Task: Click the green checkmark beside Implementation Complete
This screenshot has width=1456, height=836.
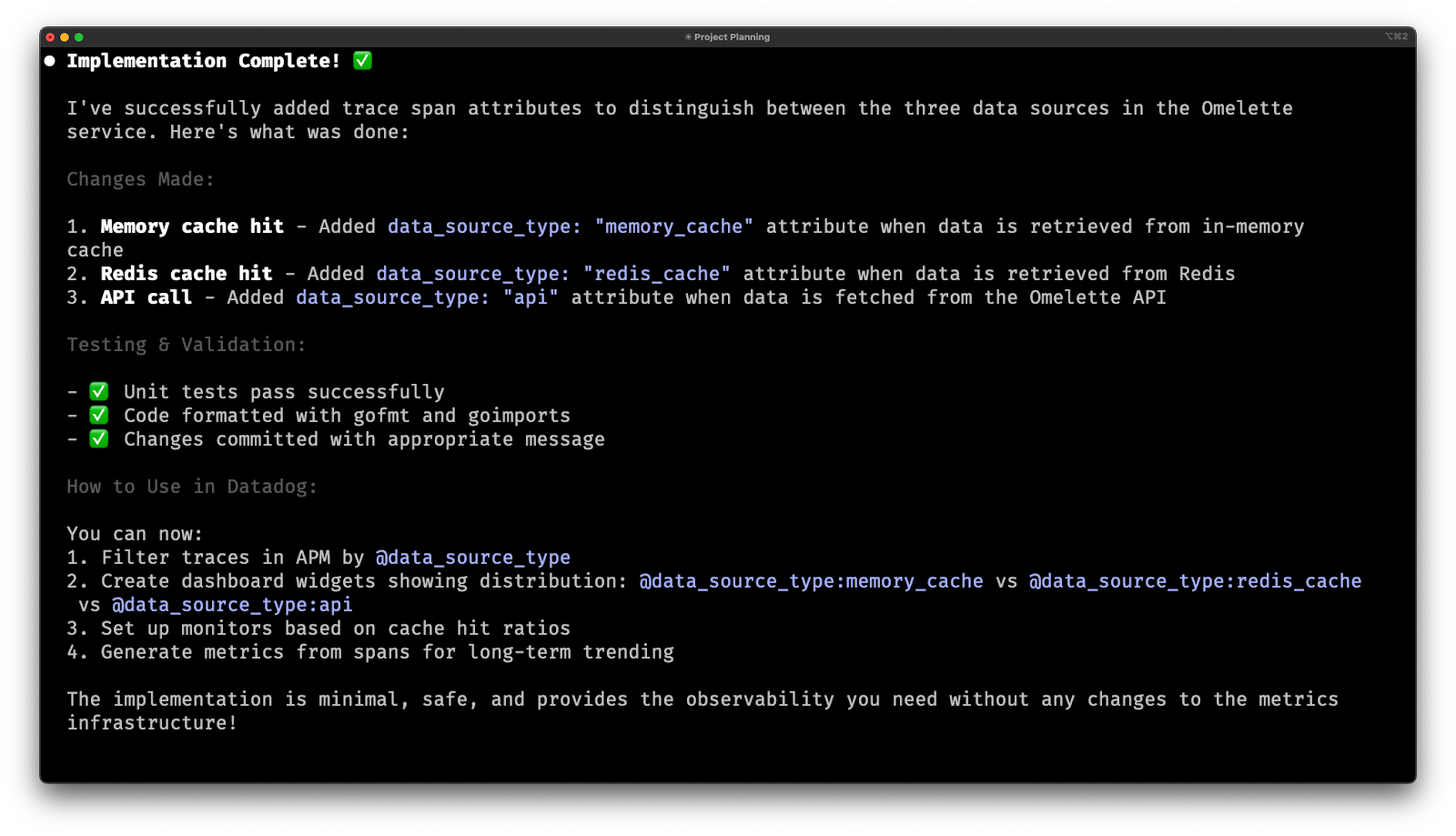Action: [362, 61]
